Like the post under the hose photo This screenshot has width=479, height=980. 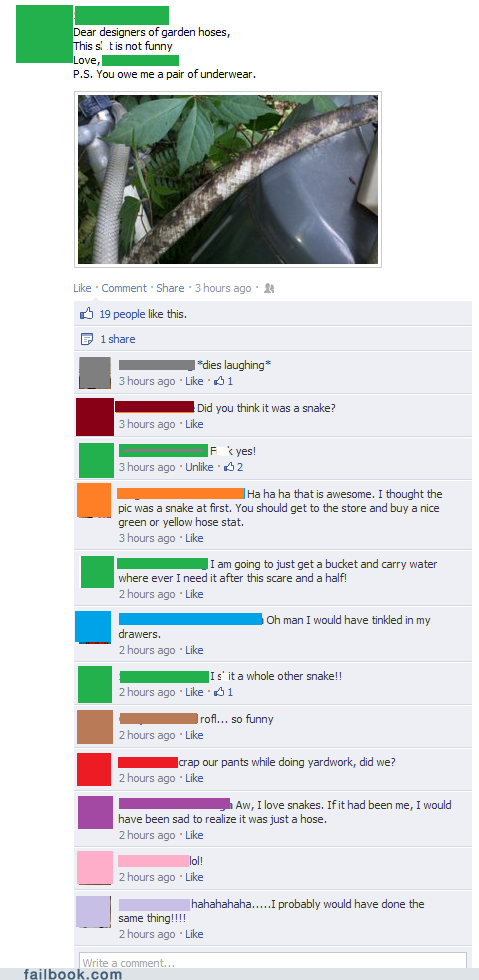(x=82, y=288)
